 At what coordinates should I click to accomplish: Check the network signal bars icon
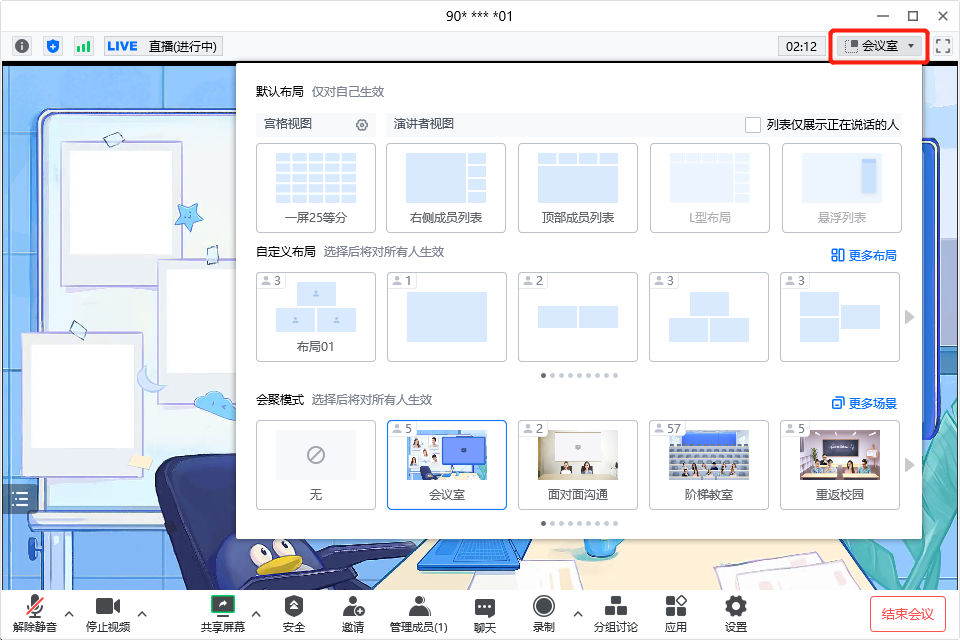(x=83, y=46)
